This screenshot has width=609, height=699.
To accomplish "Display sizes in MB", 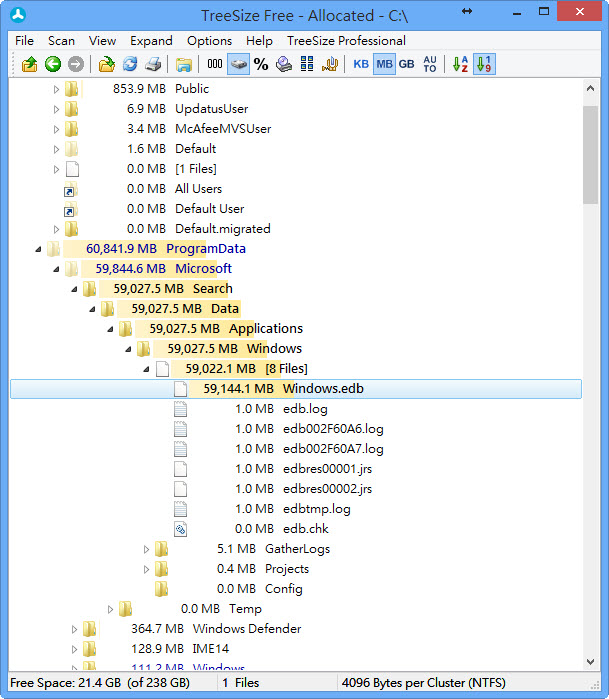I will (x=384, y=64).
